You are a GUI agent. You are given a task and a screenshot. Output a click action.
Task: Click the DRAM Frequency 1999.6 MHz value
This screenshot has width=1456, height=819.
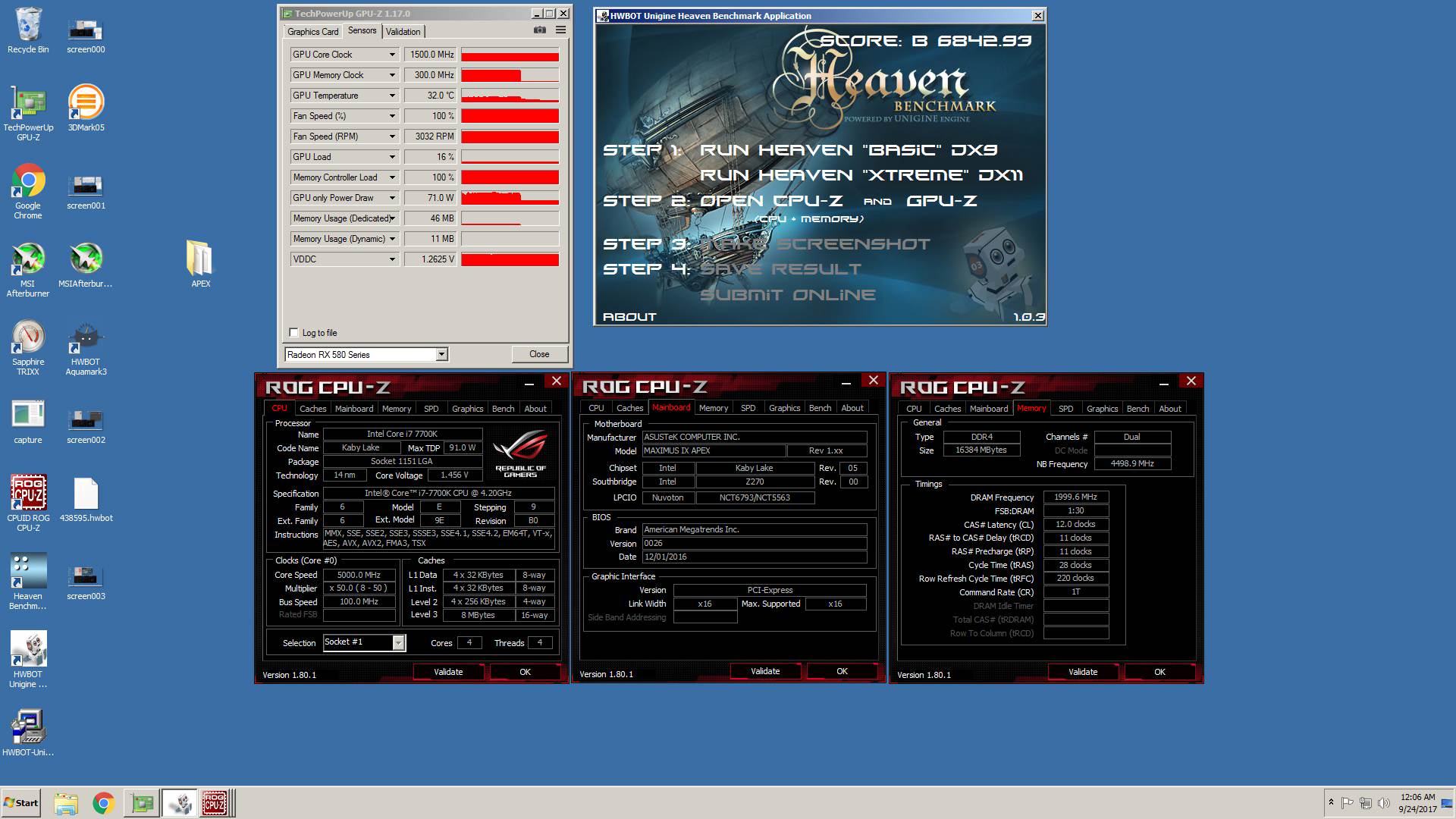click(x=1075, y=497)
